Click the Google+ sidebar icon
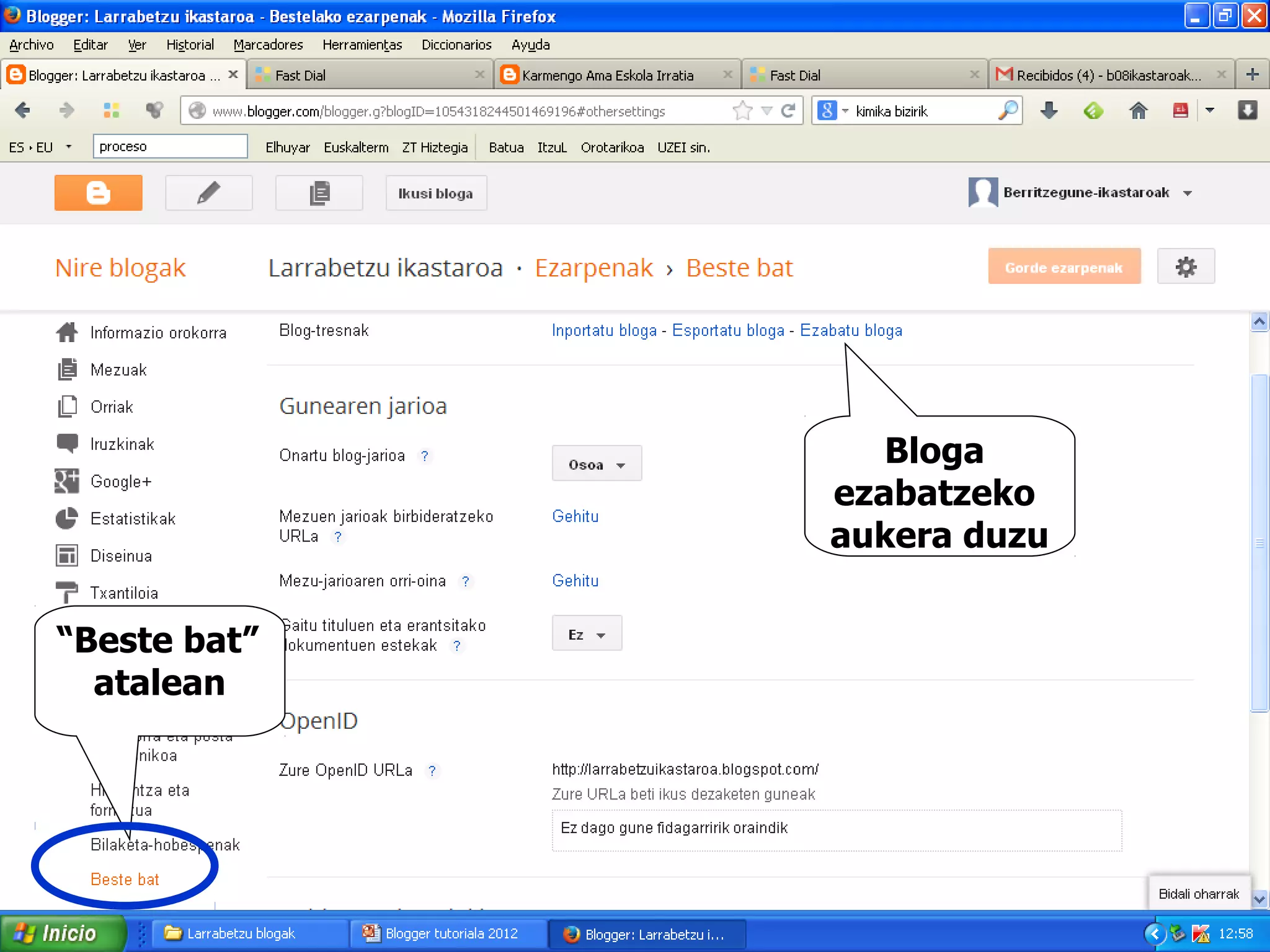Image resolution: width=1270 pixels, height=952 pixels. [x=67, y=481]
